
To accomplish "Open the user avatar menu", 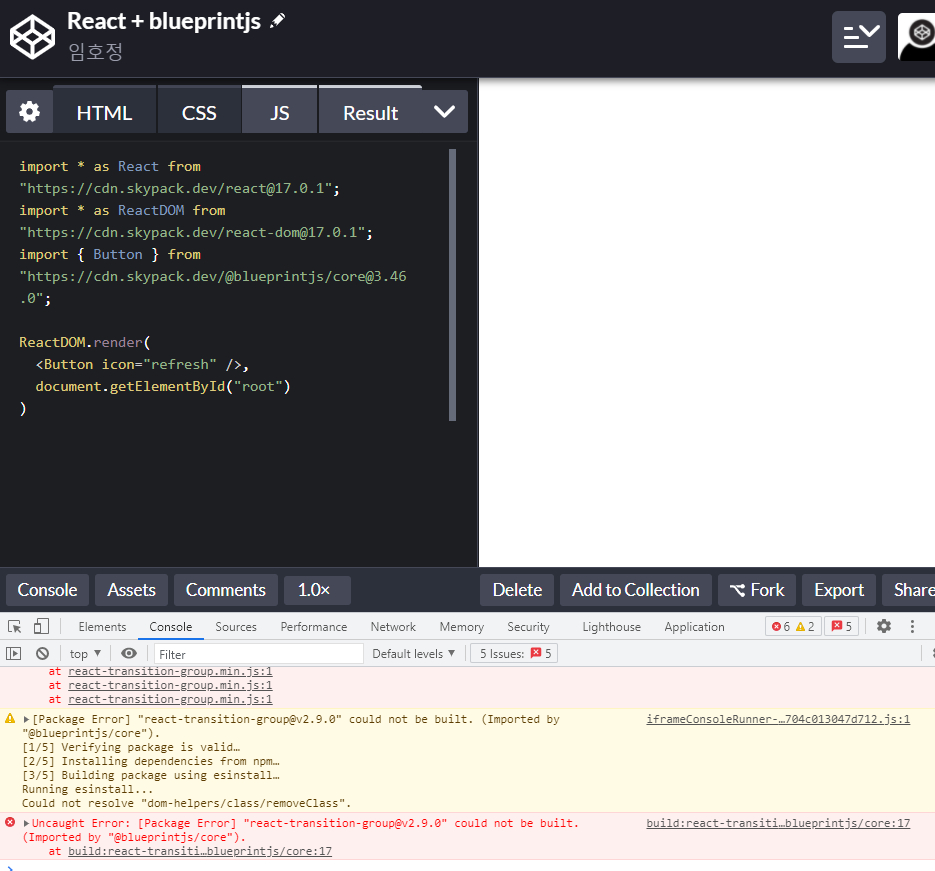I will pyautogui.click(x=917, y=36).
